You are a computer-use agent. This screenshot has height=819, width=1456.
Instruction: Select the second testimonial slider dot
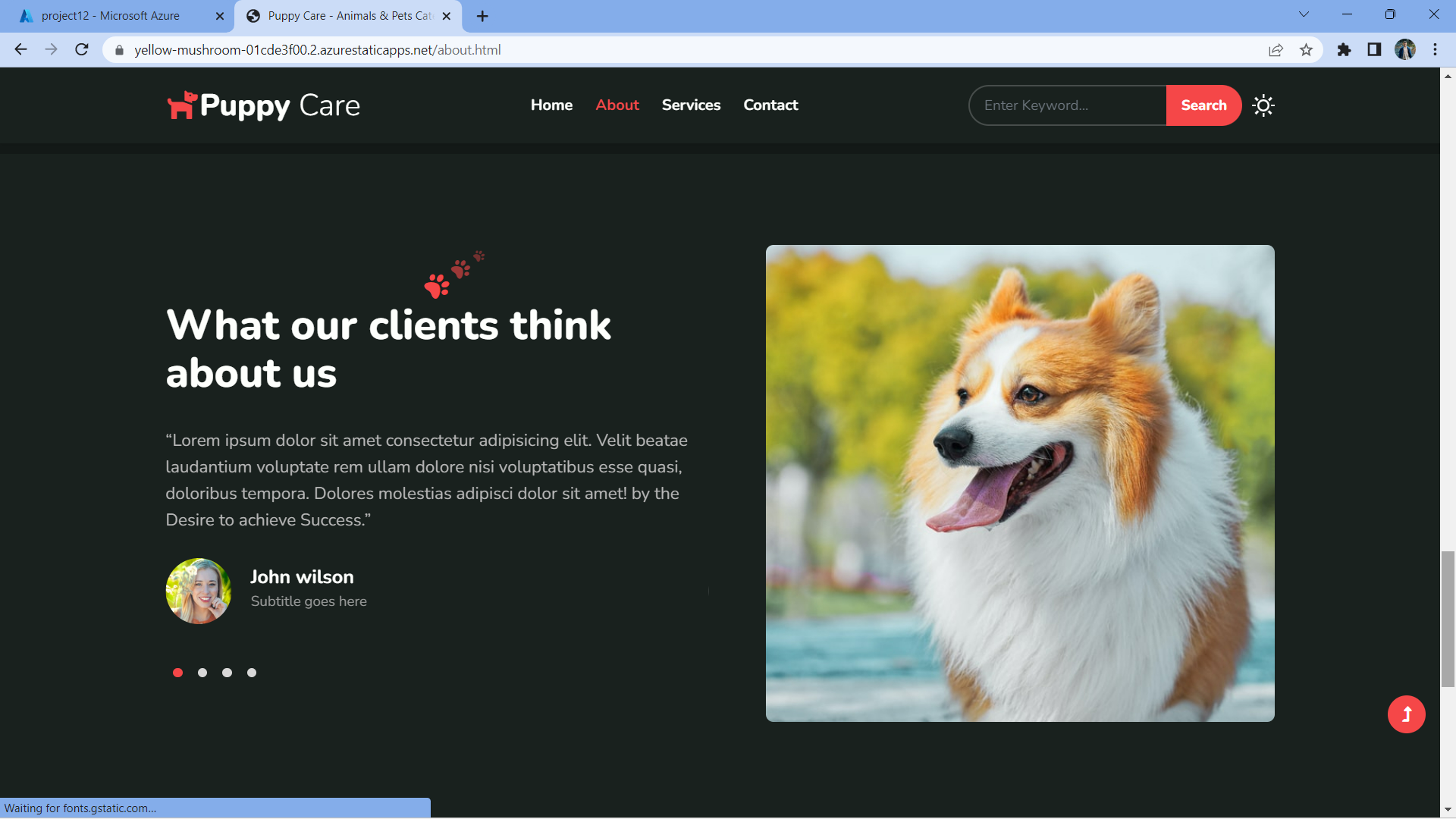[202, 673]
